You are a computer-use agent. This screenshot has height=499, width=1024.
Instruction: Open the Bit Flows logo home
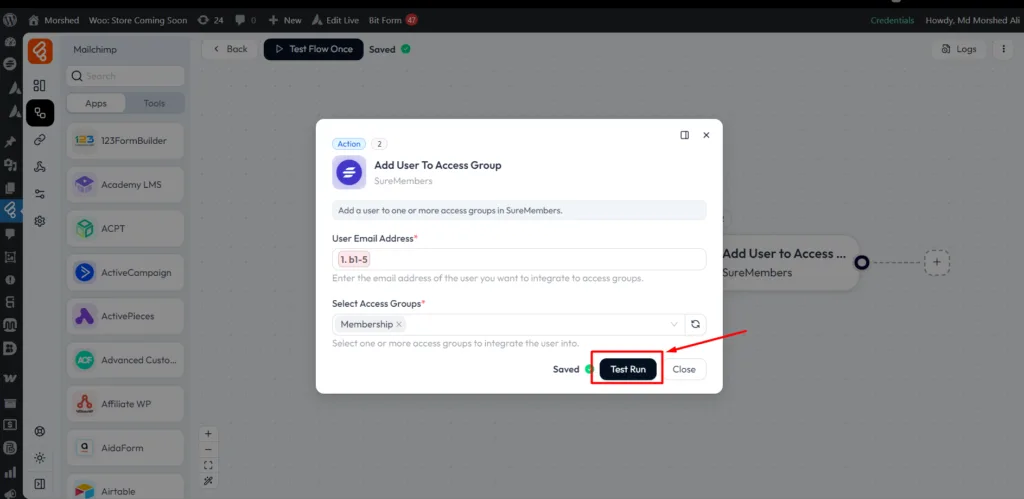pyautogui.click(x=40, y=51)
